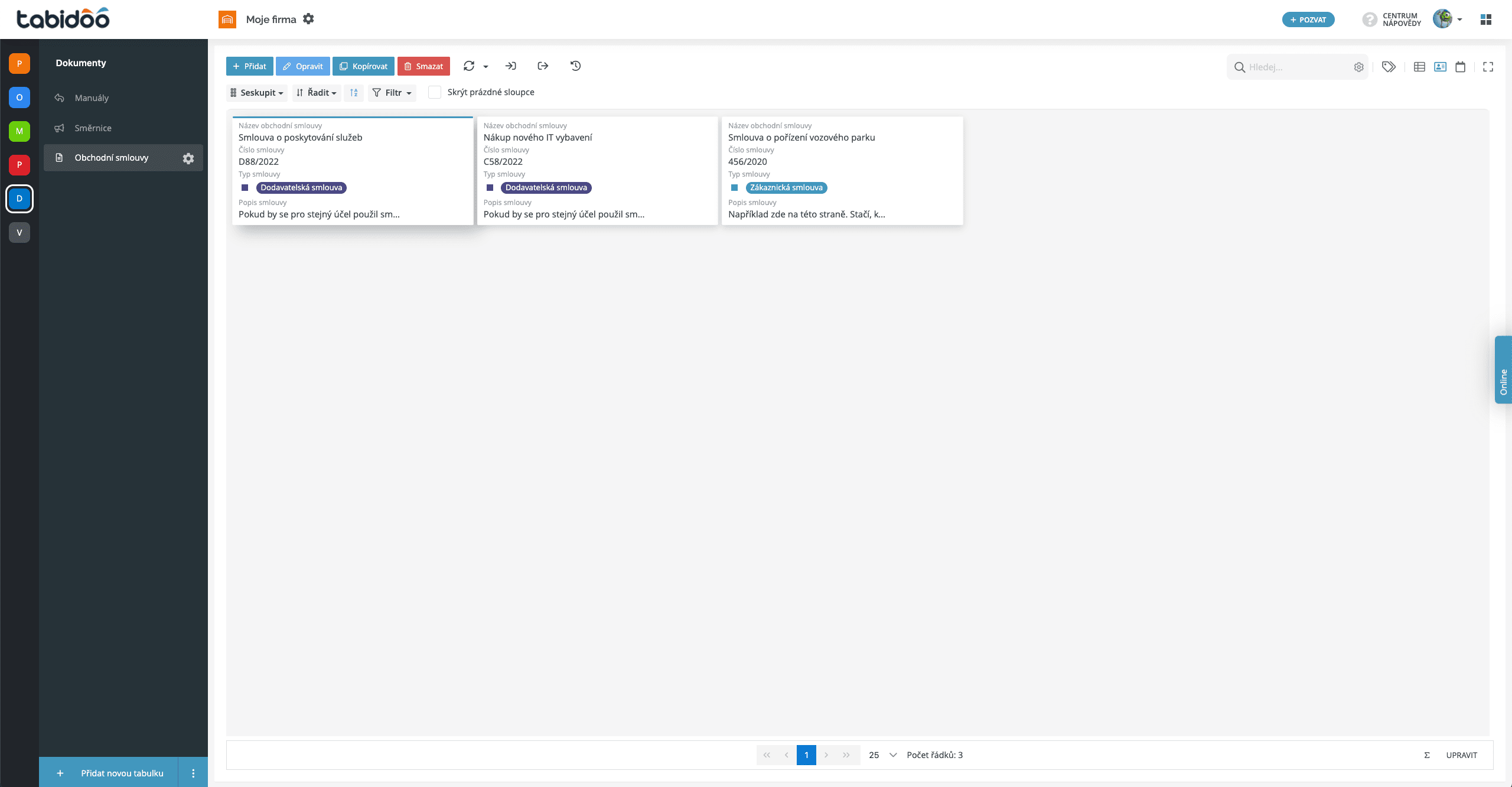Click the green M app square
The height and width of the screenshot is (787, 1512).
click(x=19, y=131)
